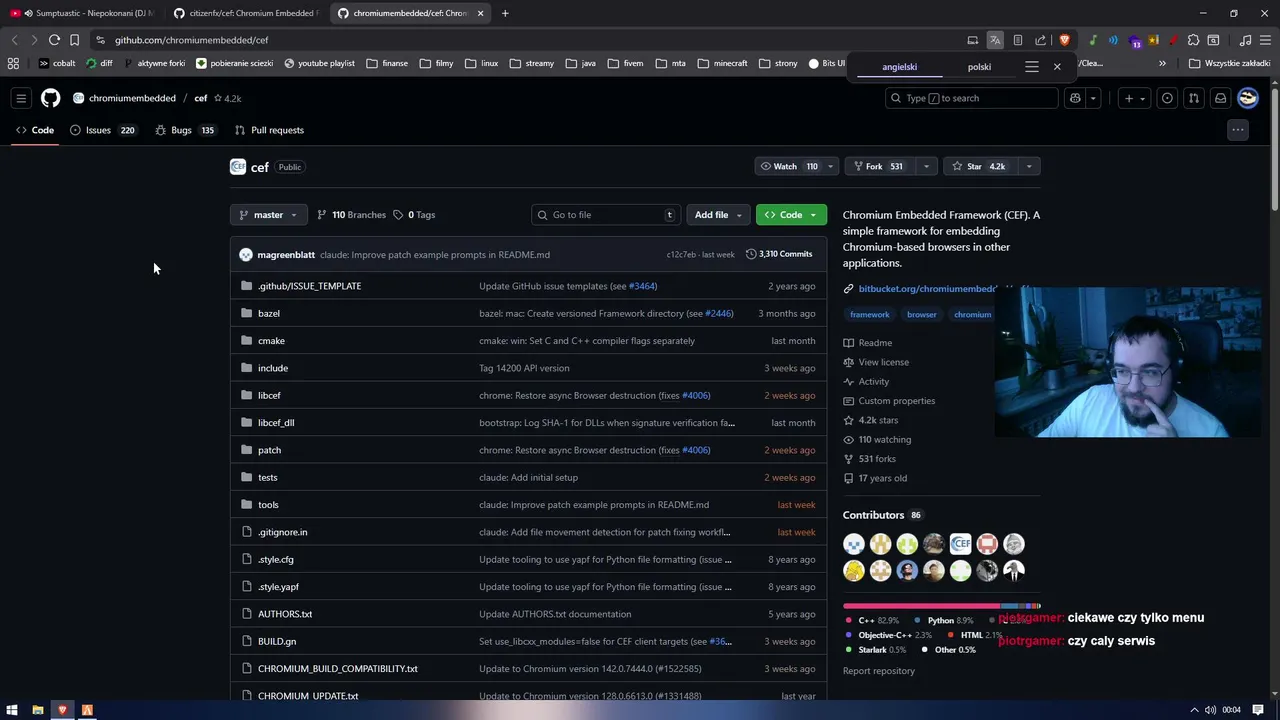Open the green Code dropdown button

point(791,215)
